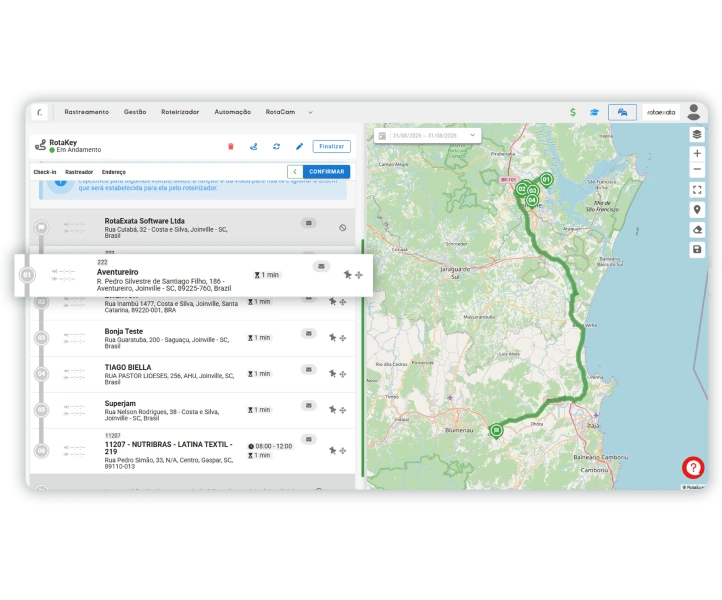Screen dimensions: 722x600
Task: Open the Automação menu
Action: (233, 112)
